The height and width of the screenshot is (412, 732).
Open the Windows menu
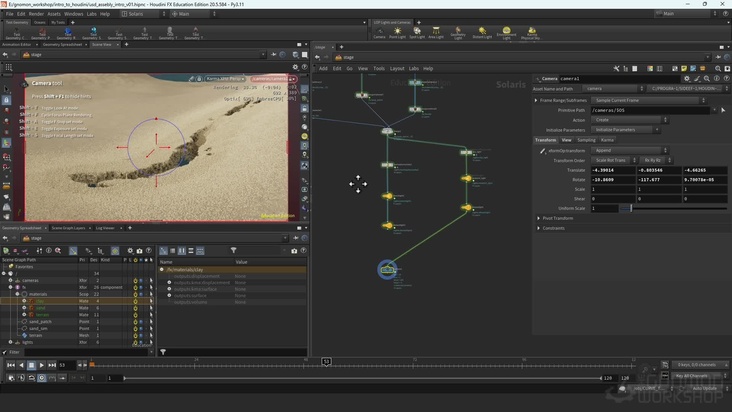pyautogui.click(x=73, y=14)
